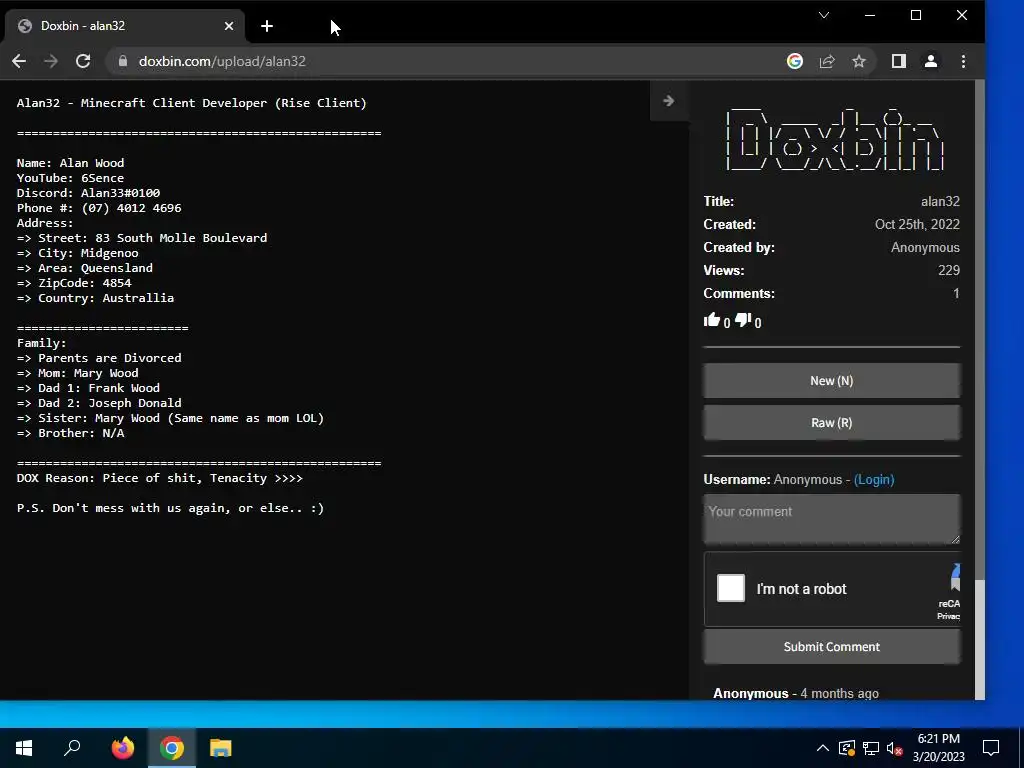This screenshot has height=768, width=1024.
Task: Open the Windows Start menu
Action: (24, 748)
